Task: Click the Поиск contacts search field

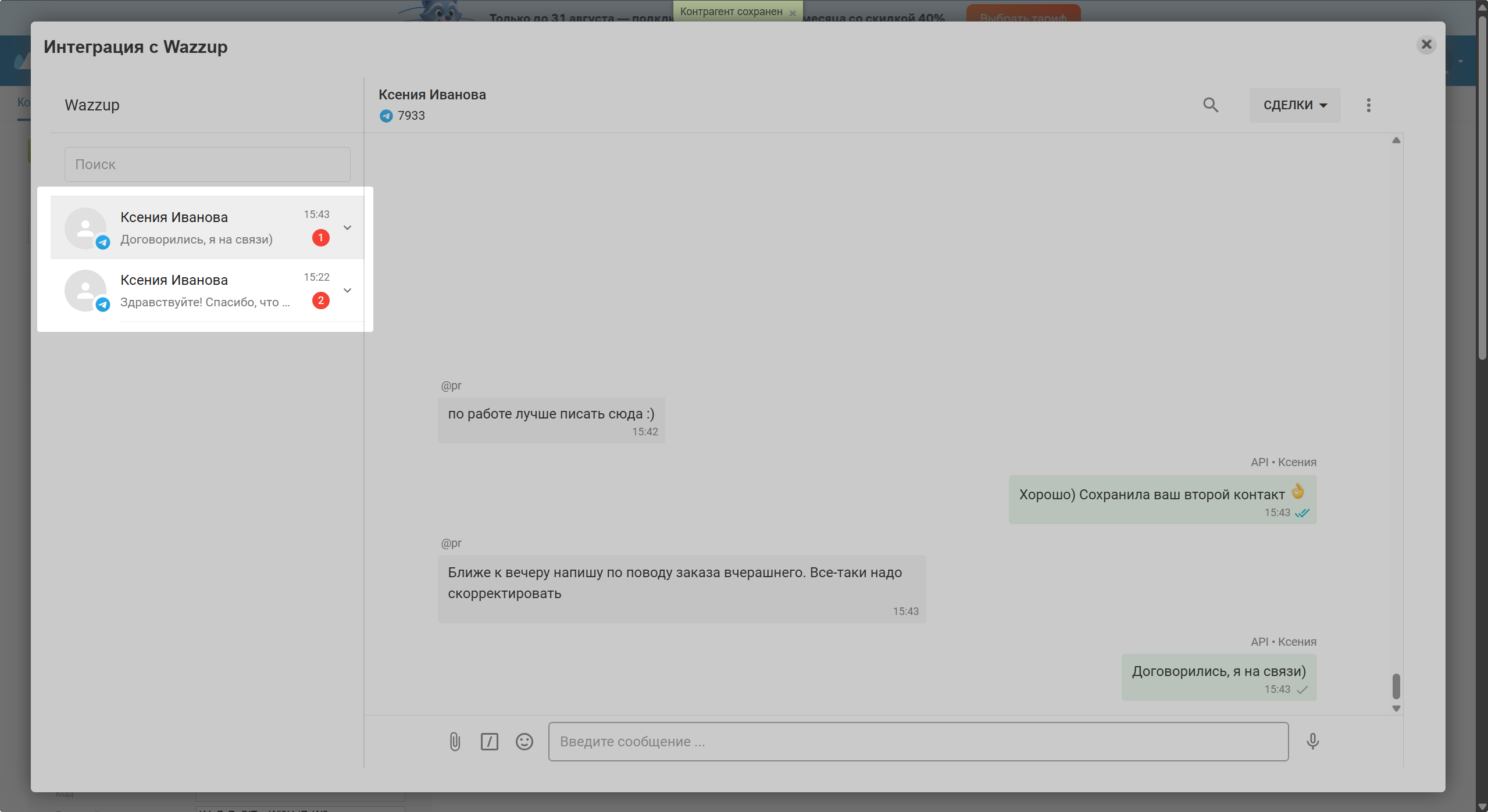Action: pyautogui.click(x=207, y=164)
